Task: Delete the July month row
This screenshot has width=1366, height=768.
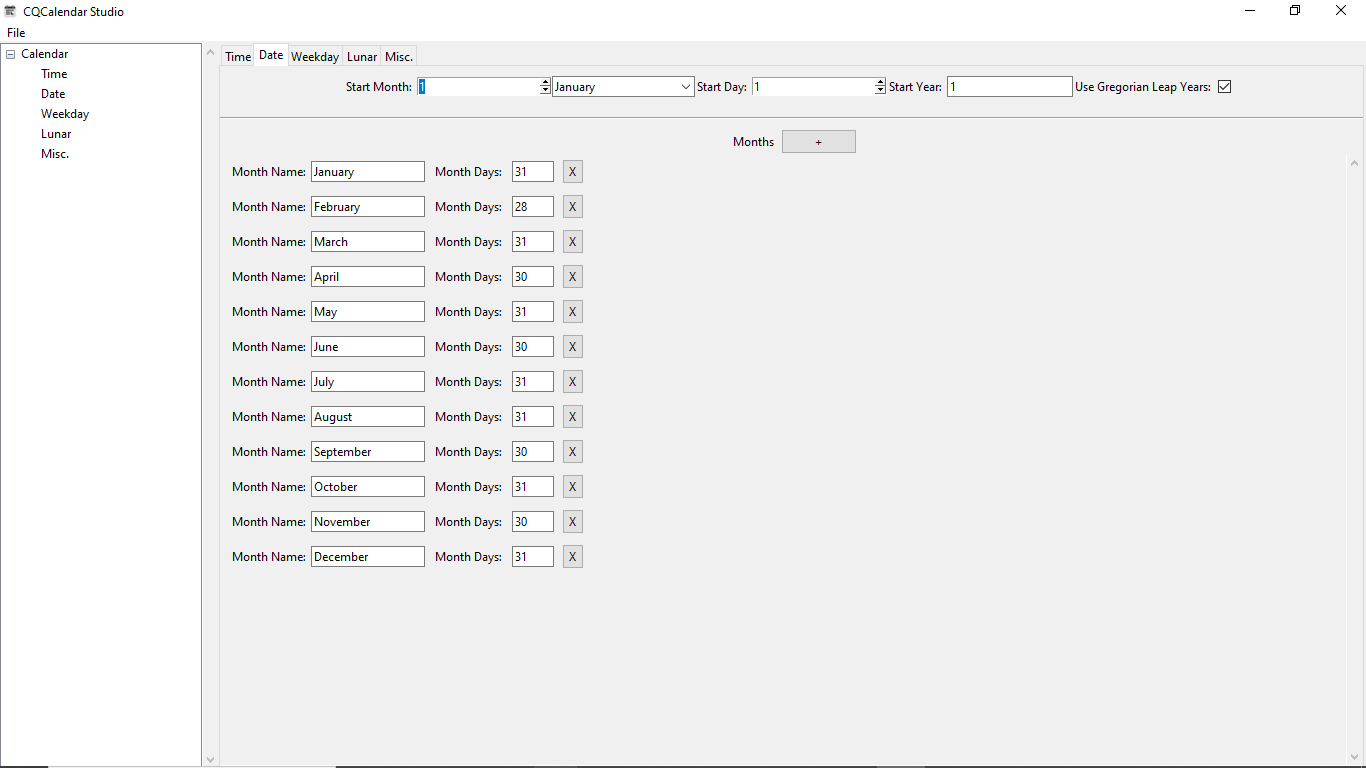Action: point(573,382)
